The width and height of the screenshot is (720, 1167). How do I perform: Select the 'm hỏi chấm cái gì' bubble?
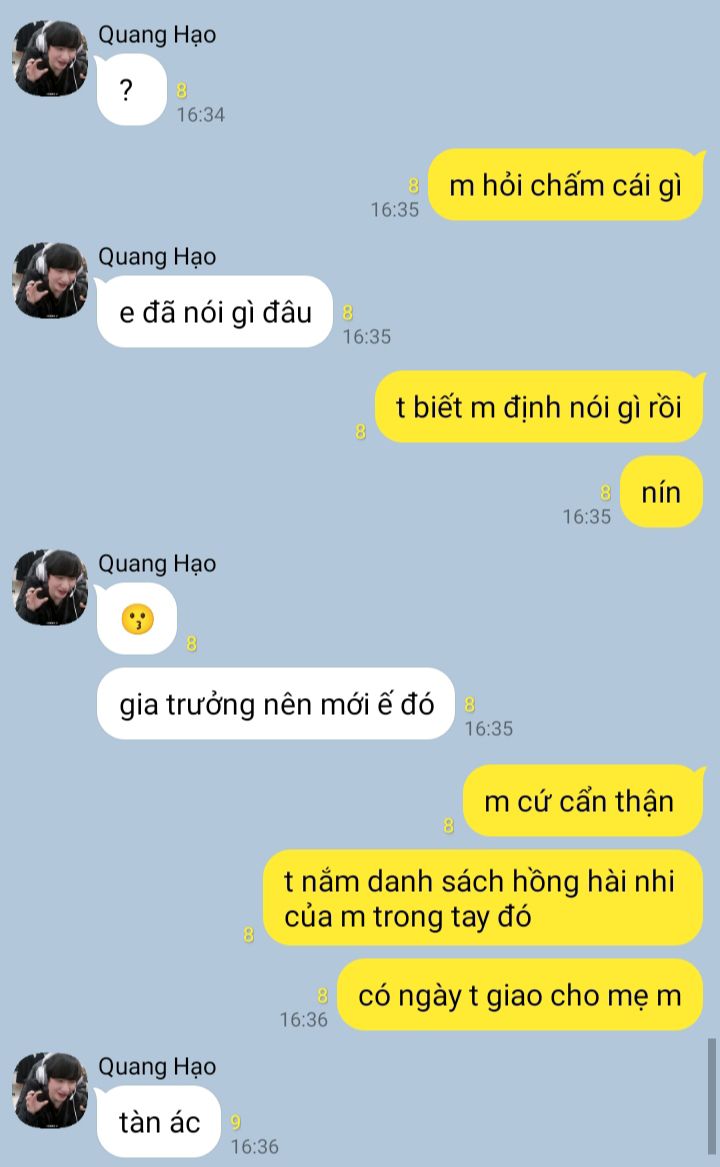pos(566,185)
